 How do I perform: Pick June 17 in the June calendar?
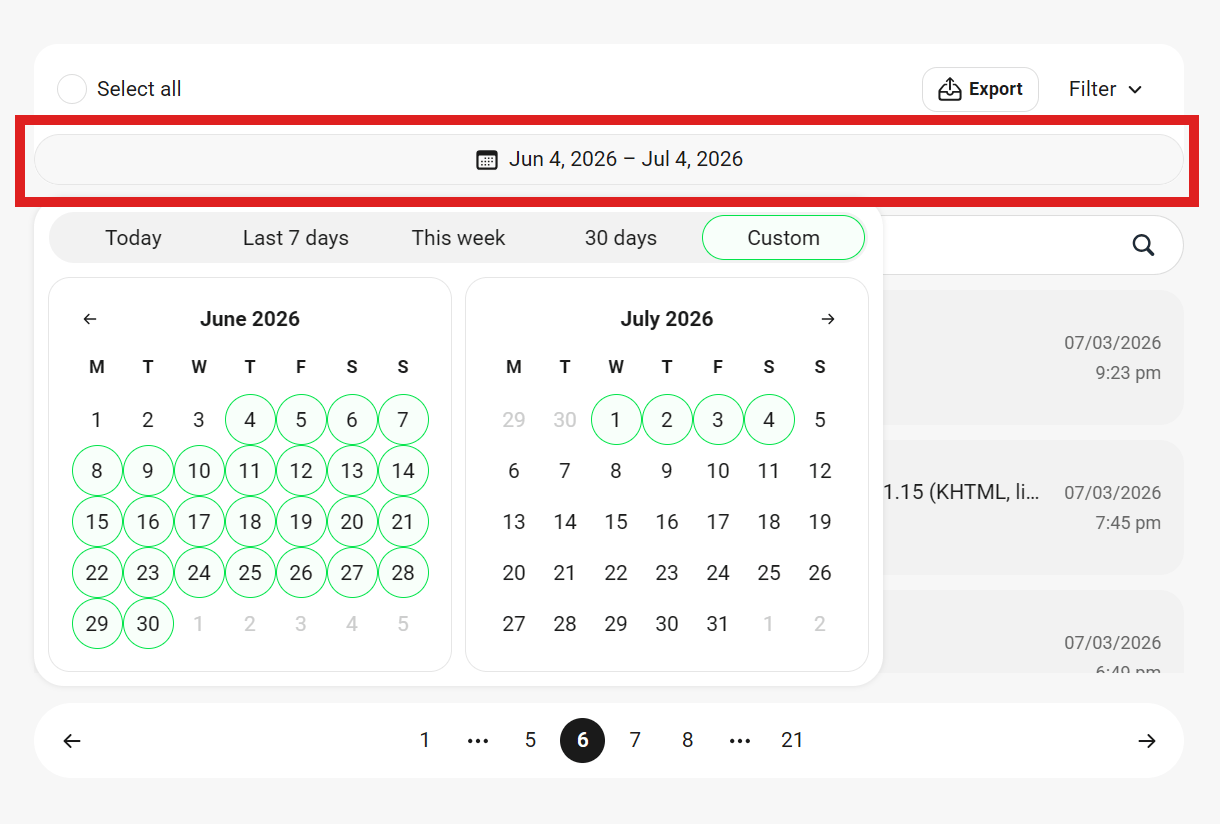[x=199, y=522]
